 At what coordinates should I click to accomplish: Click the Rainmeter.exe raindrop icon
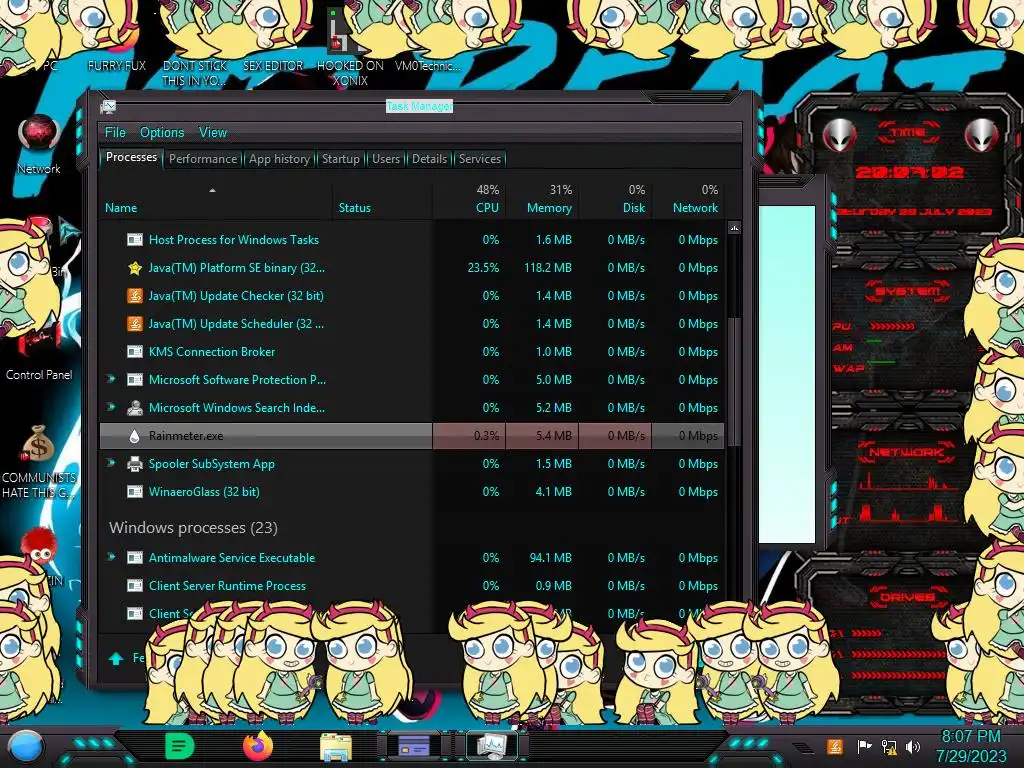point(135,436)
